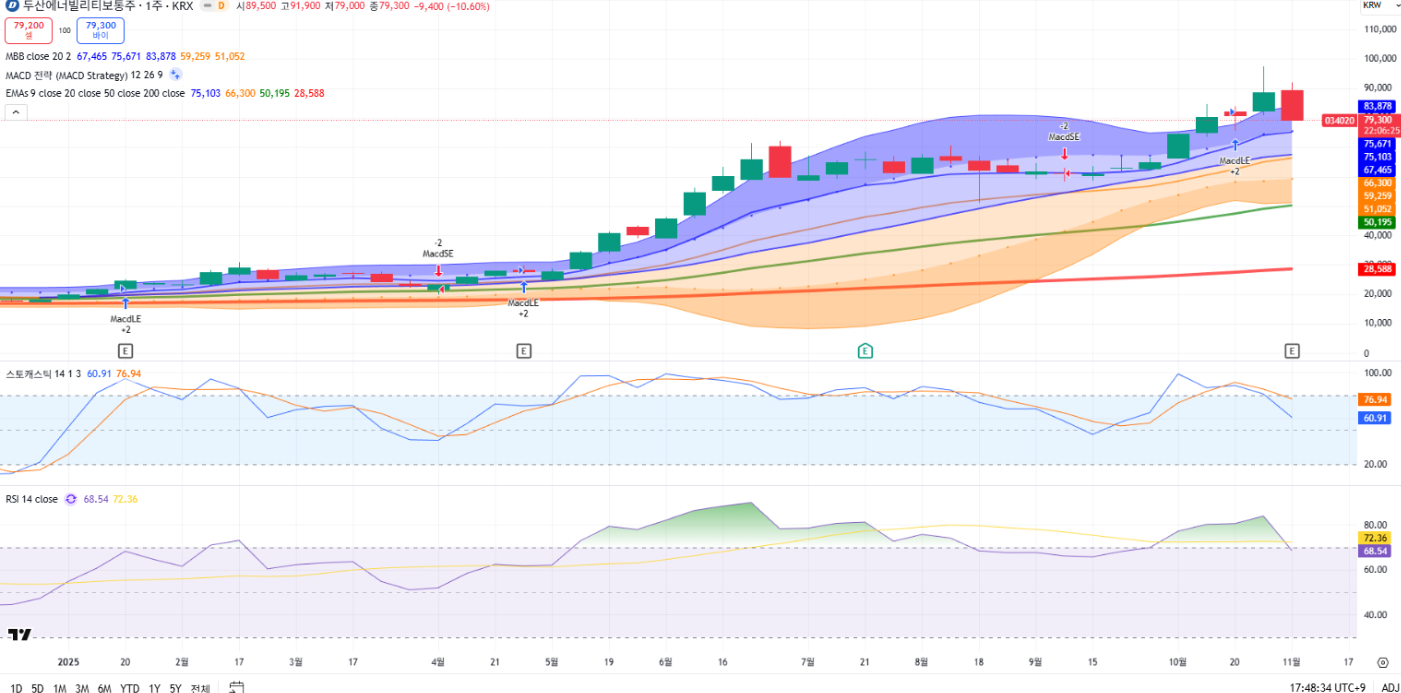1401x693 pixels.
Task: Click the MacdSE -2 signal label near September
Action: (1064, 132)
